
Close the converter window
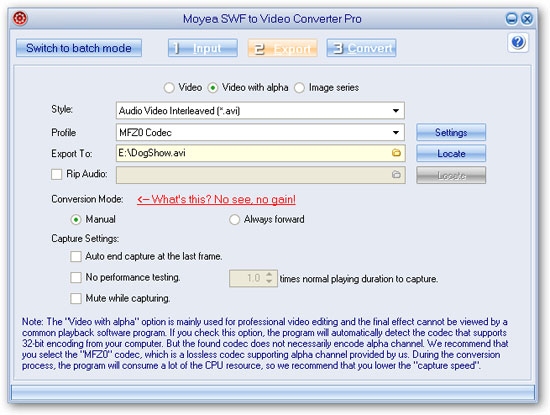[x=527, y=19]
